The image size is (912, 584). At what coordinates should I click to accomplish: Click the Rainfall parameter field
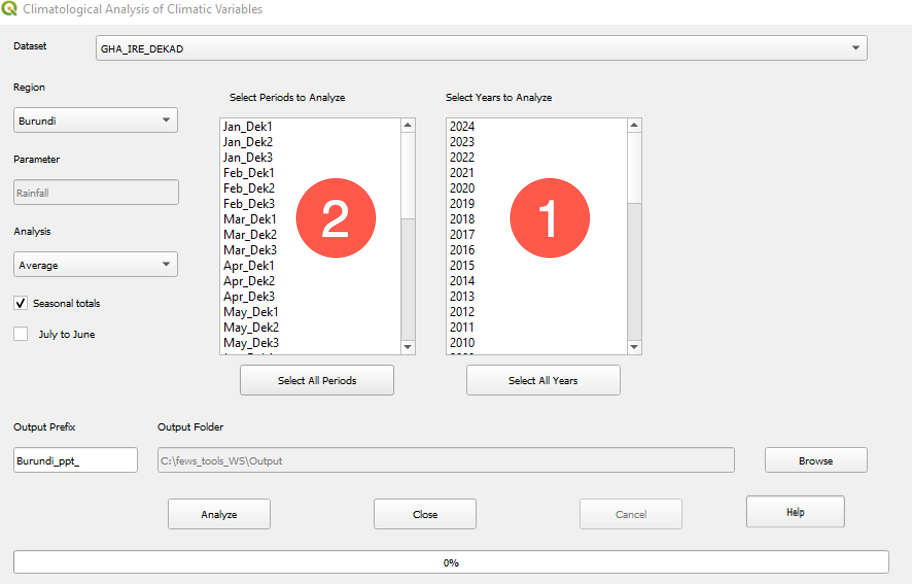point(95,191)
